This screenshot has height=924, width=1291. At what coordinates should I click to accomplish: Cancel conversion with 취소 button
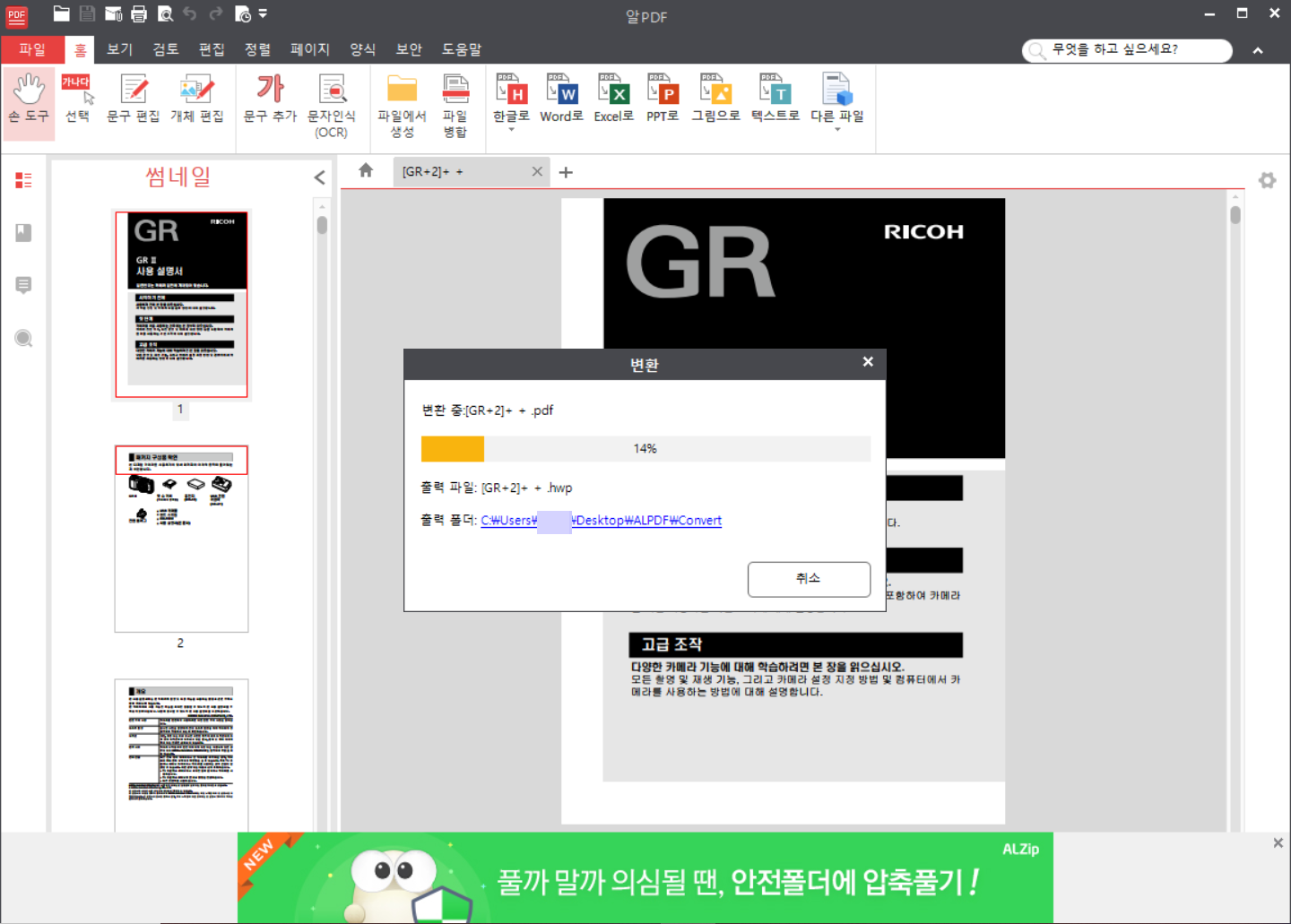[809, 579]
